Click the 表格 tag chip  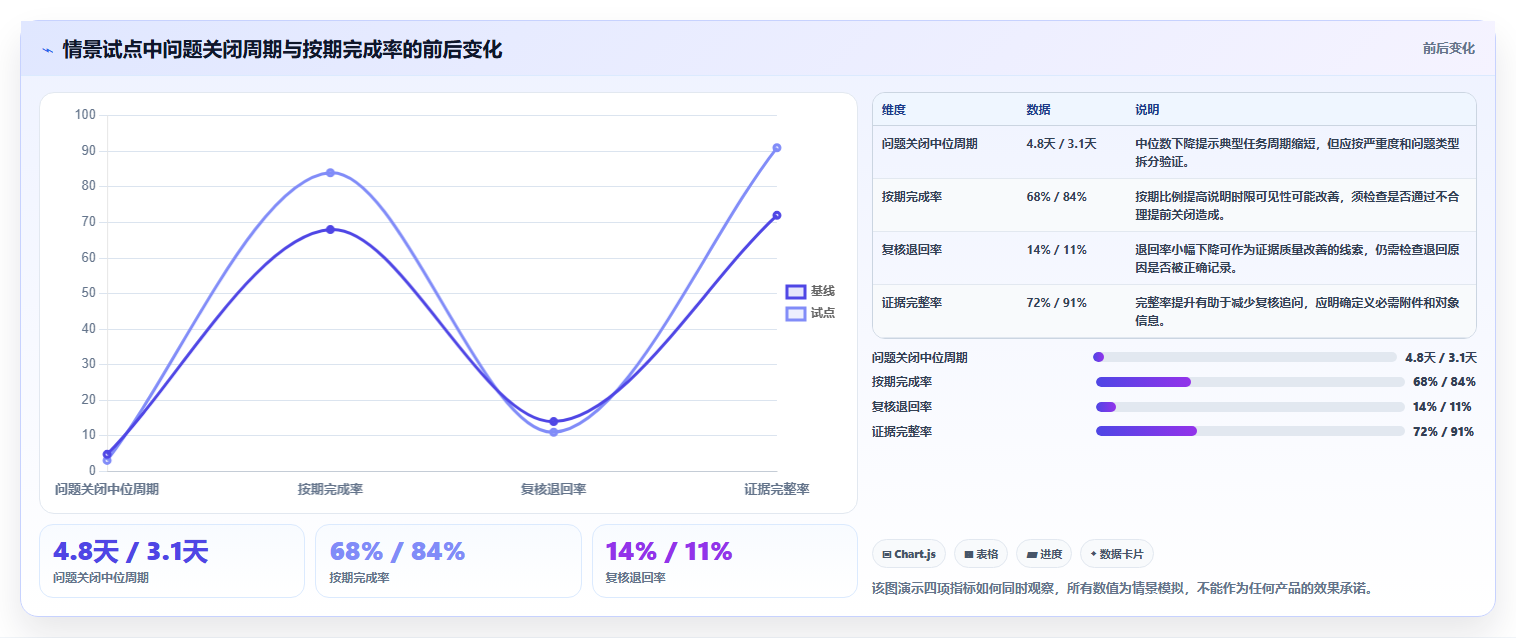(981, 554)
